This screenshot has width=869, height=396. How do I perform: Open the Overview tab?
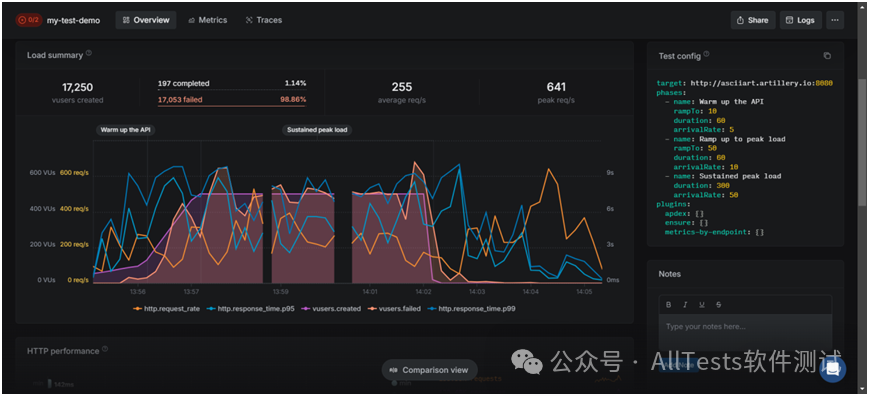146,20
